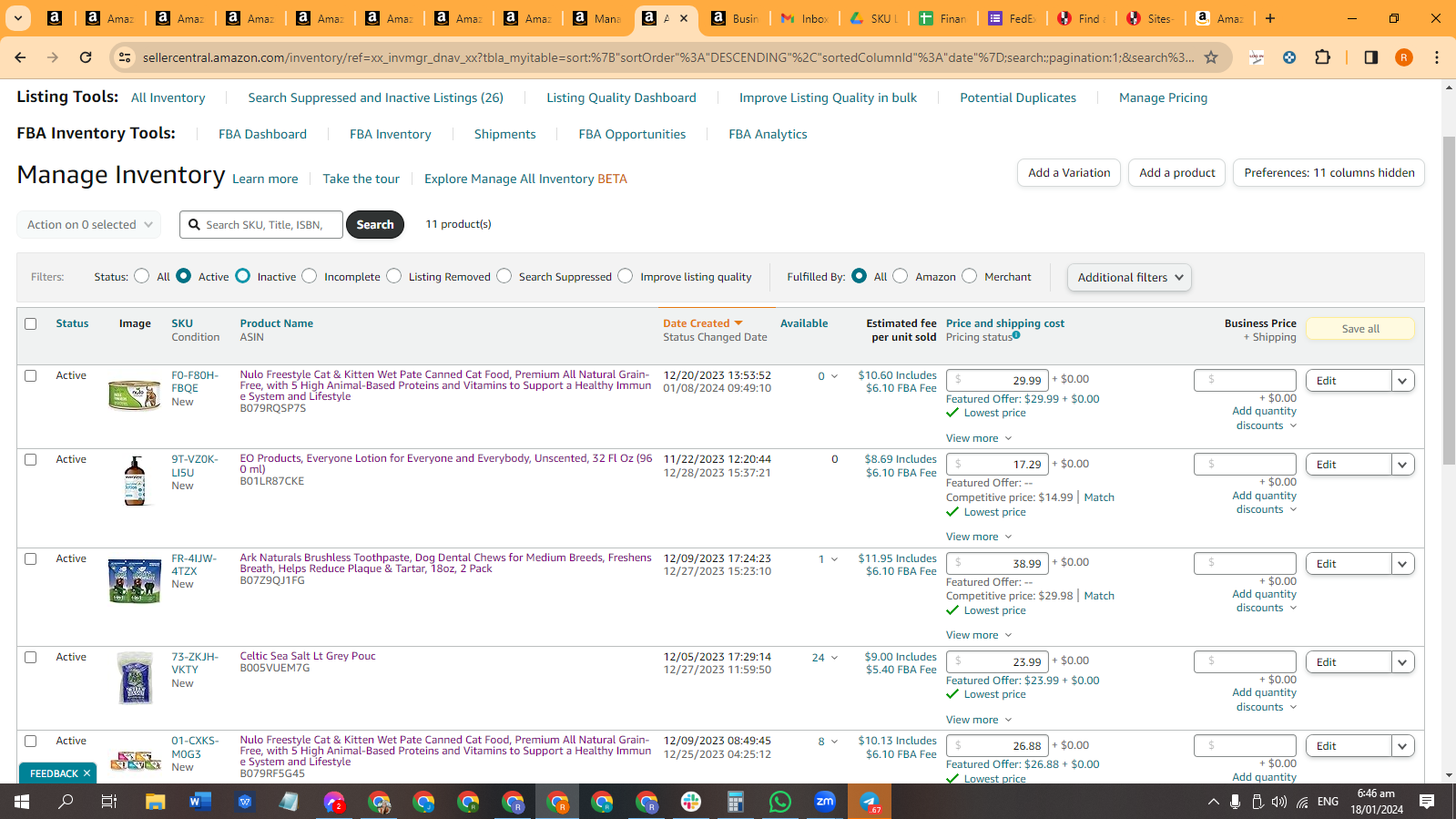Select Fulfilled By 'Merchant' radio button
Image resolution: width=1456 pixels, height=819 pixels.
click(969, 276)
